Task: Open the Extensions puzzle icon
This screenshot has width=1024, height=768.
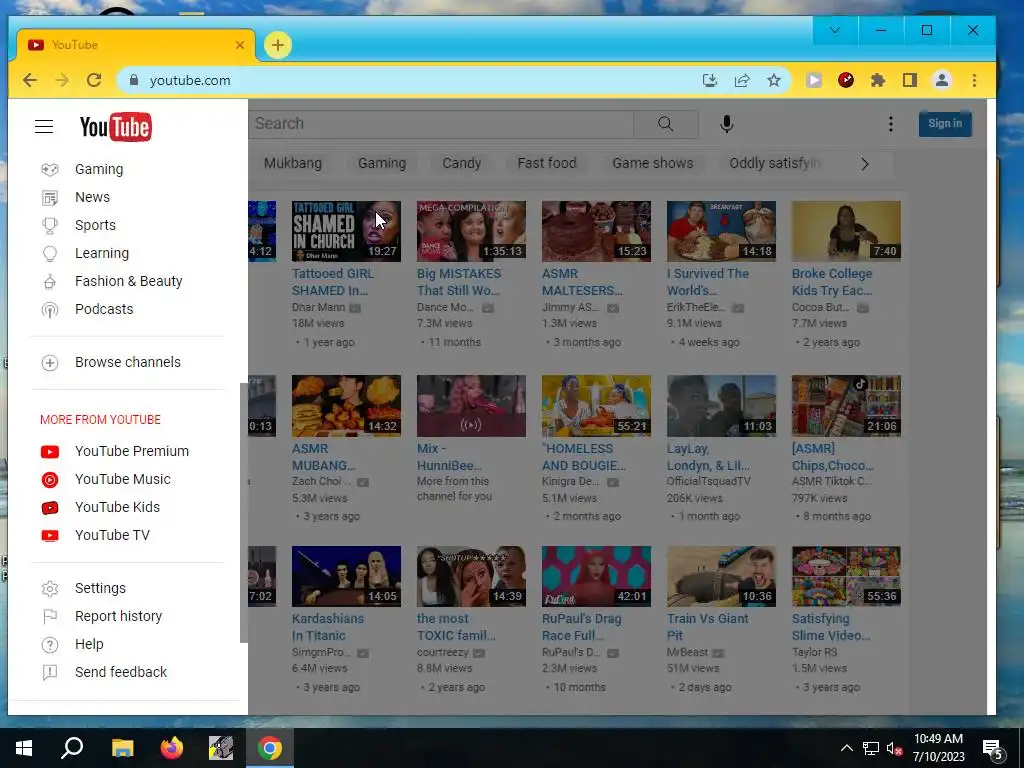Action: 878,80
